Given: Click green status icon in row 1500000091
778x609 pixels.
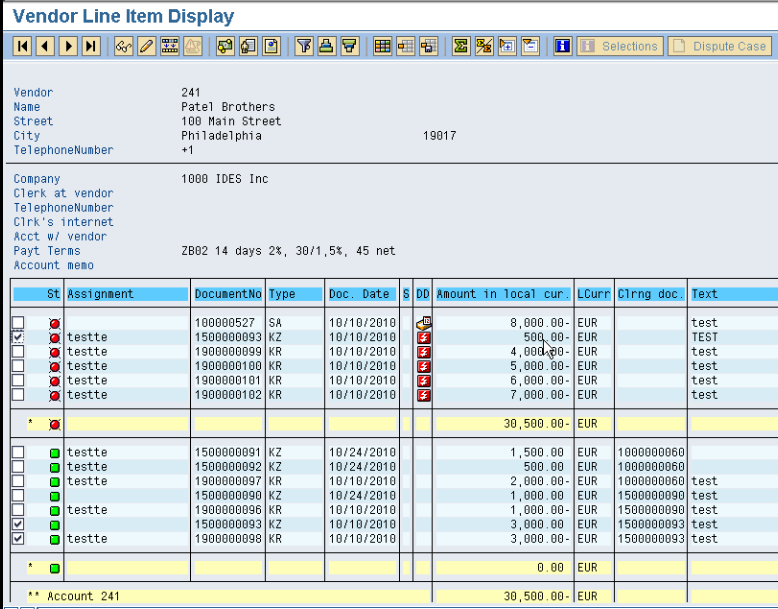Looking at the screenshot, I should [55, 453].
